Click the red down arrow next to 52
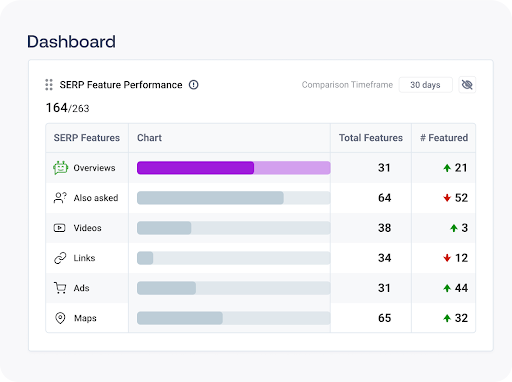 click(x=447, y=198)
